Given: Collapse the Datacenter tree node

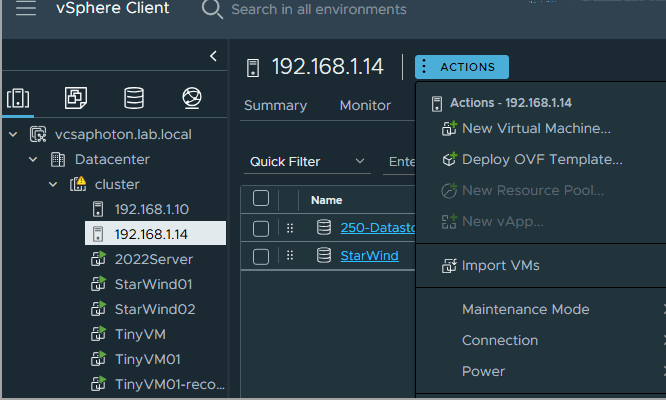Looking at the screenshot, I should 33,160.
